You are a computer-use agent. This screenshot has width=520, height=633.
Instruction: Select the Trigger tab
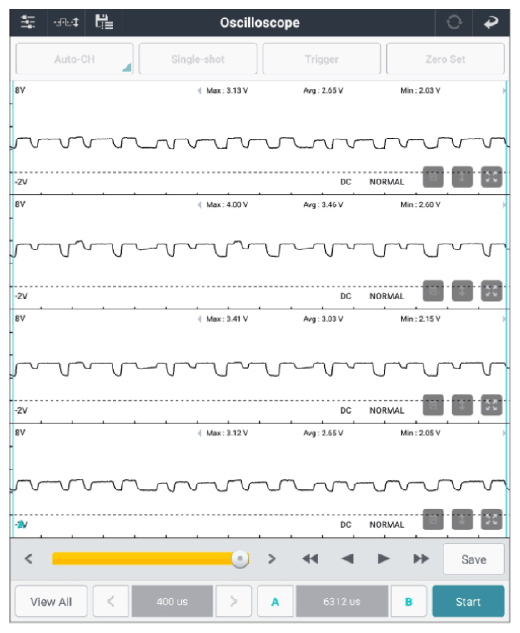coord(321,59)
